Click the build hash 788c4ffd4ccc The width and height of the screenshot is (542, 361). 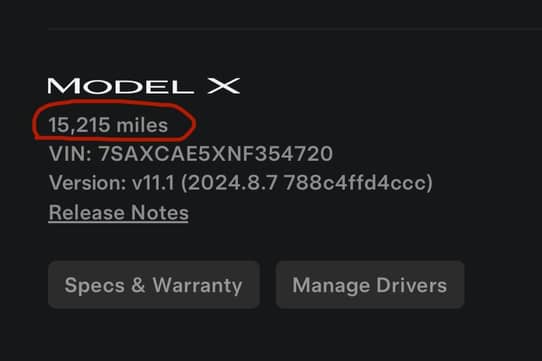pos(354,182)
